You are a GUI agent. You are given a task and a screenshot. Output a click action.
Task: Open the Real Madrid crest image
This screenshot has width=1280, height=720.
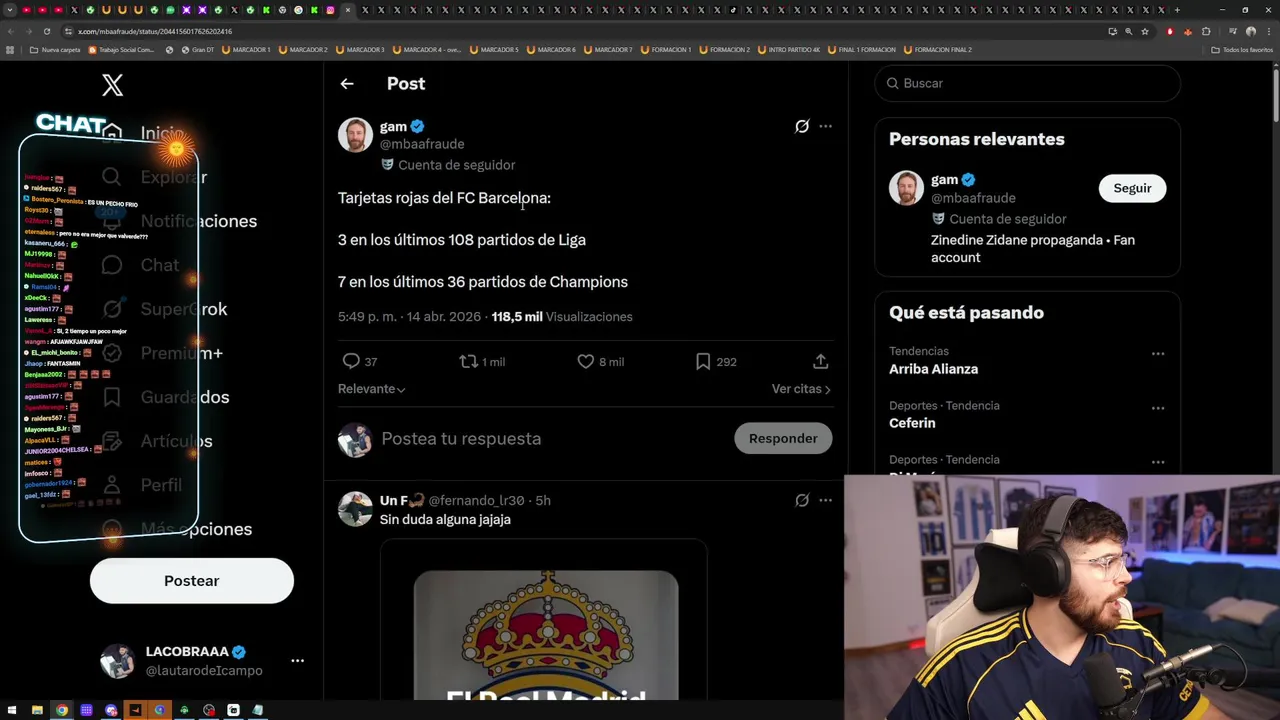(546, 635)
